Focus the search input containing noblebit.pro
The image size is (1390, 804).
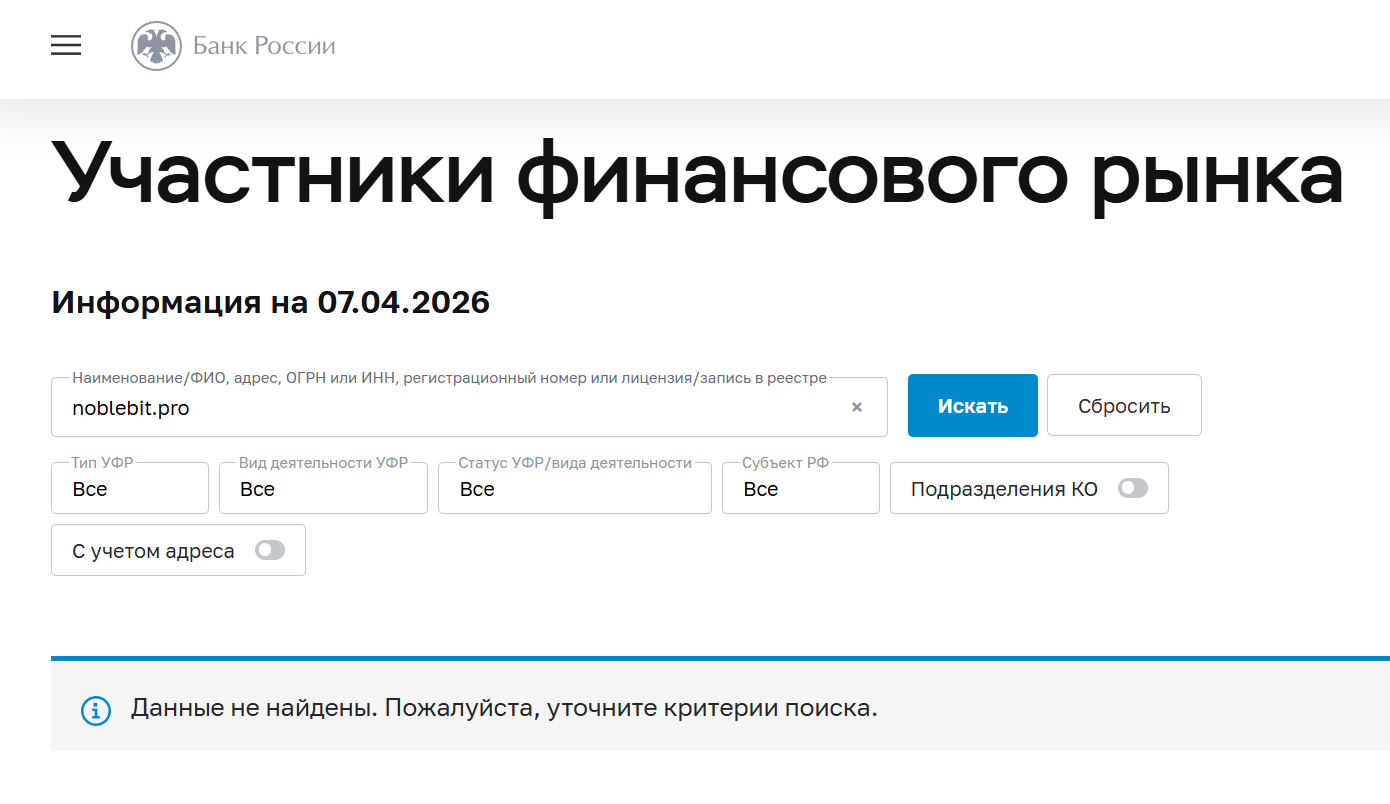pyautogui.click(x=400, y=408)
